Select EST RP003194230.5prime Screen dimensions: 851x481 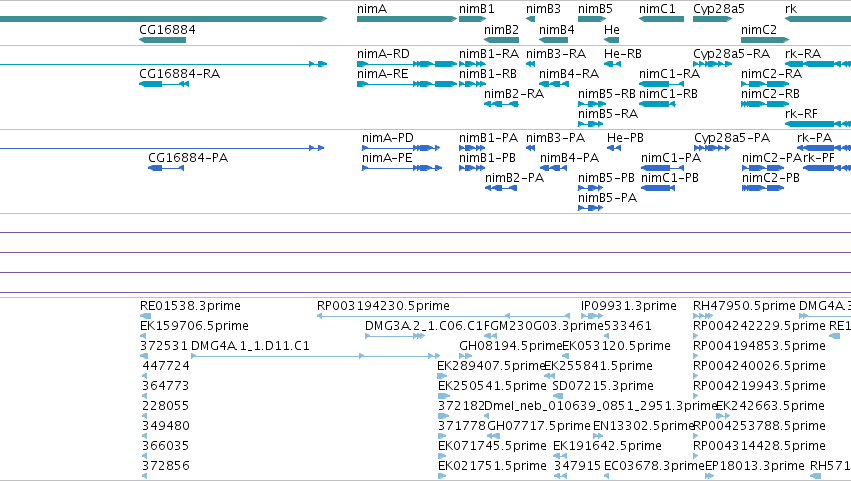point(383,306)
